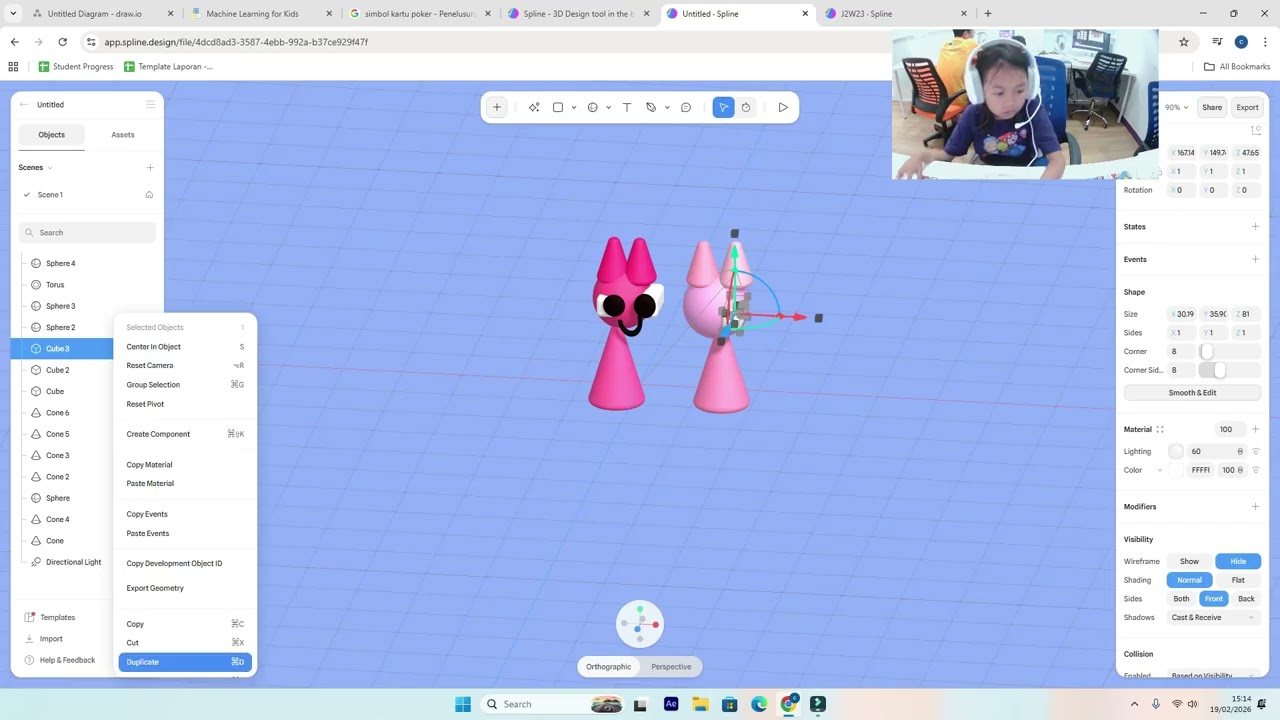Viewport: 1280px width, 720px height.
Task: Expand rectangle shape tool dropdown arrow
Action: pyautogui.click(x=573, y=108)
